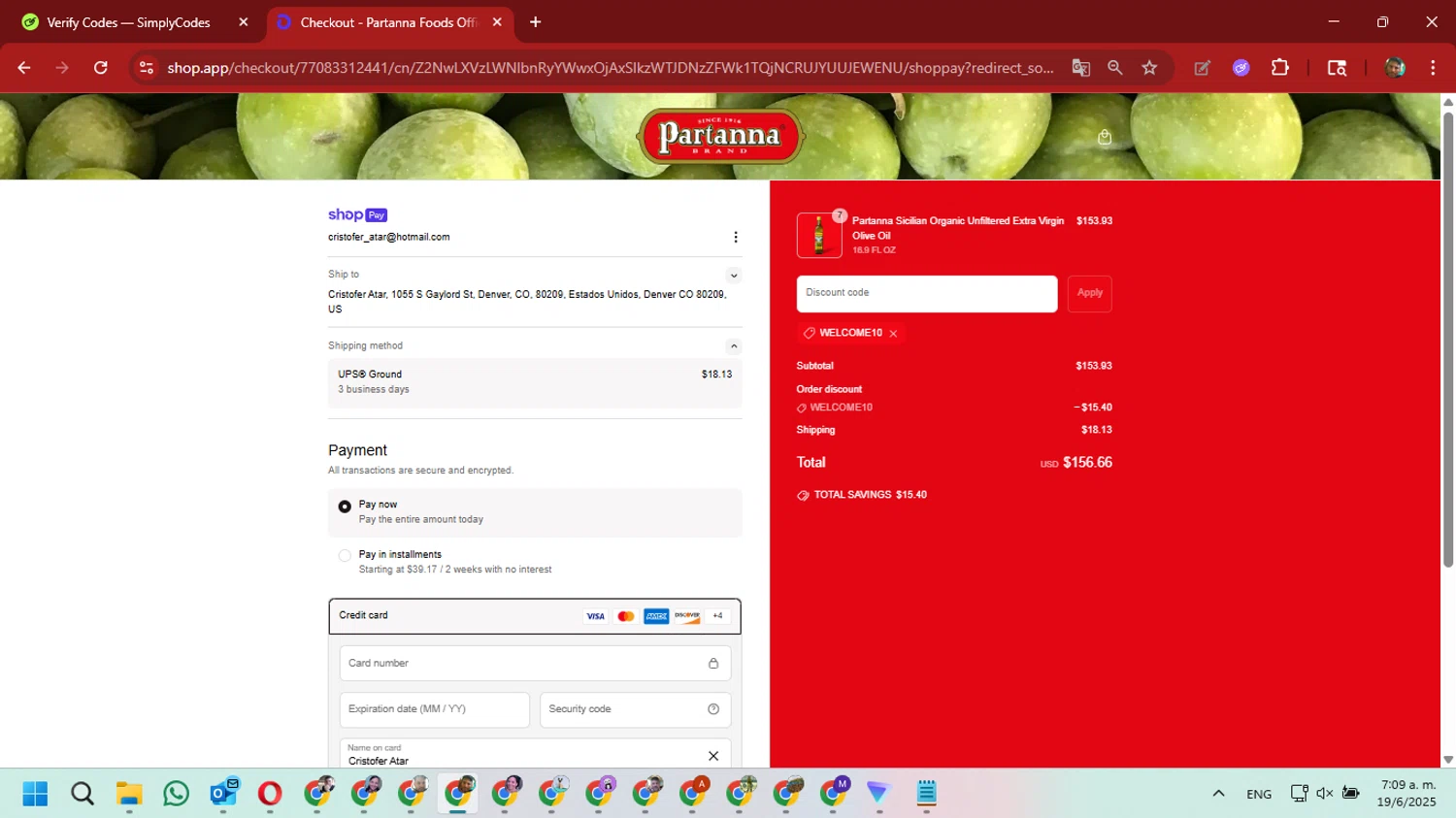Screen dimensions: 1456x818
Task: Clear the Name on card field
Action: 713,756
